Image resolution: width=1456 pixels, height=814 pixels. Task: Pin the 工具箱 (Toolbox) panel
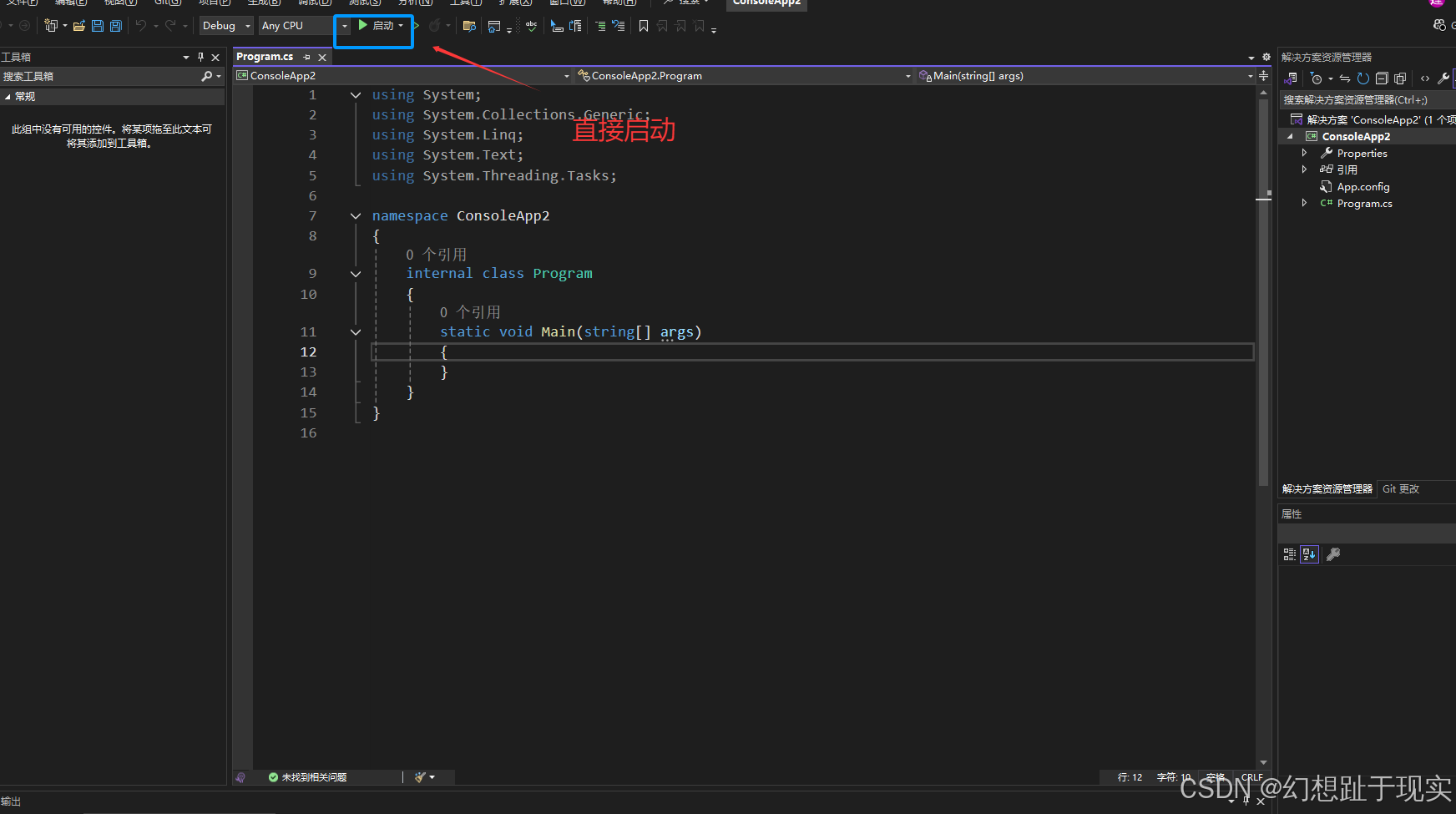(200, 56)
